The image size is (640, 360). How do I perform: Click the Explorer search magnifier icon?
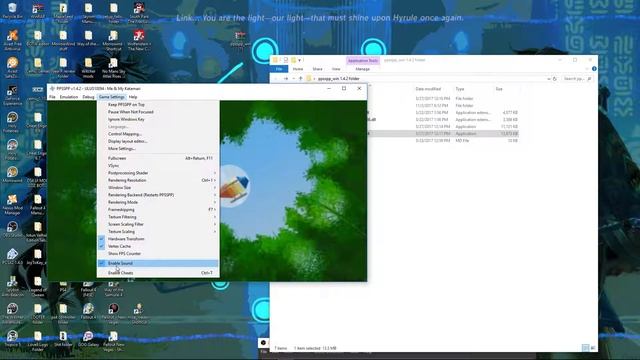point(589,78)
